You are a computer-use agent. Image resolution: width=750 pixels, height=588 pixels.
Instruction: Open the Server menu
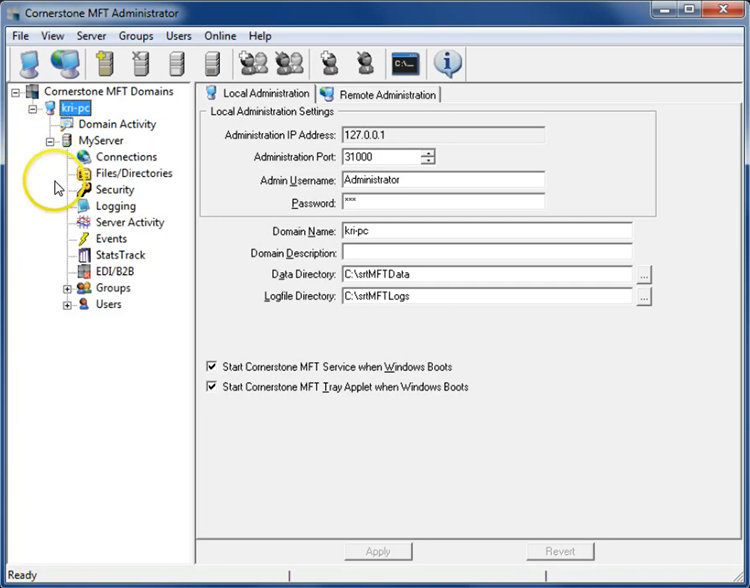[91, 36]
